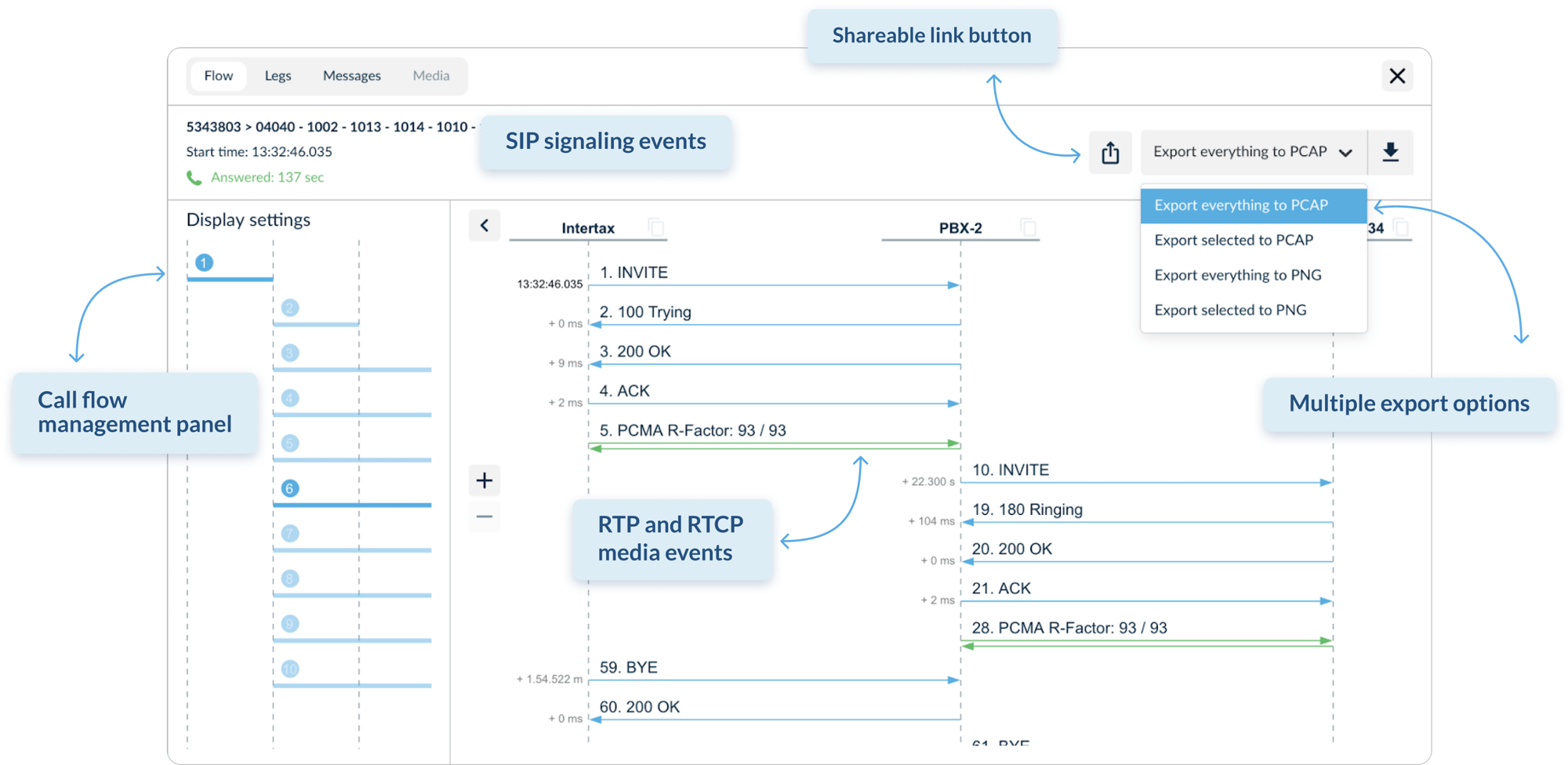Toggle call leg 7 in display settings
Viewport: 1568px width, 765px height.
tap(290, 534)
